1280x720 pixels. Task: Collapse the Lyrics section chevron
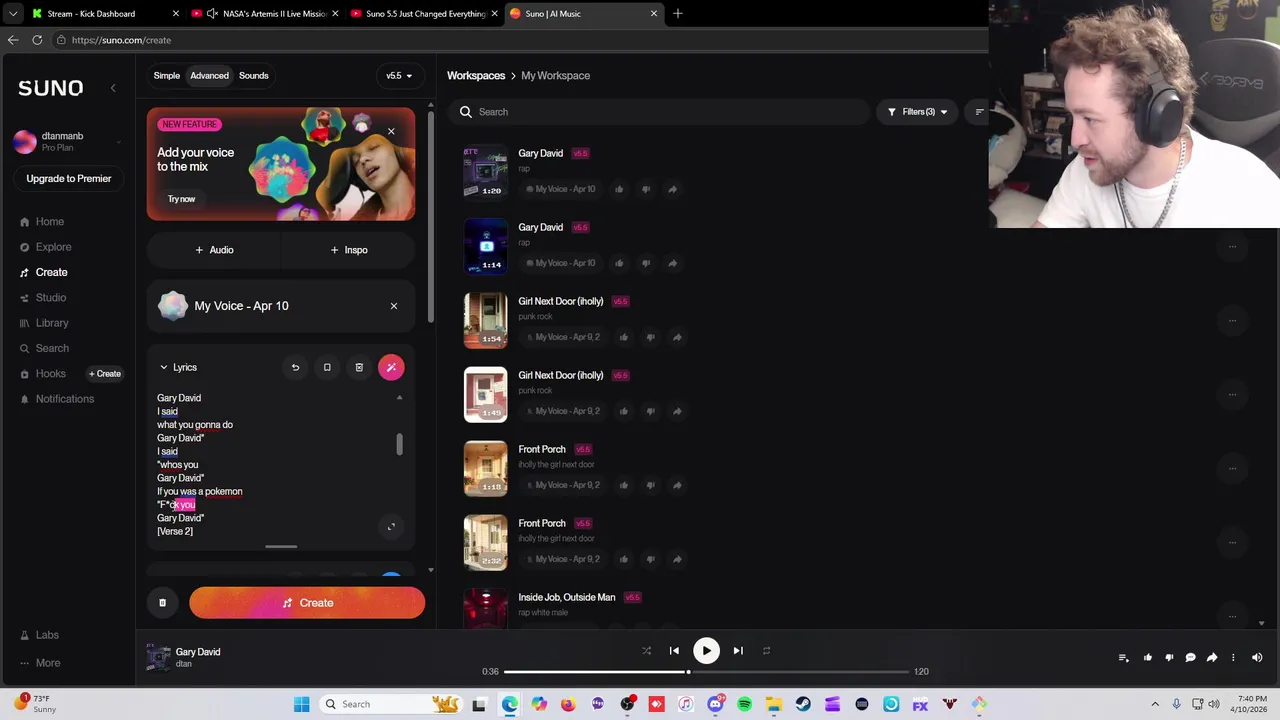click(163, 367)
